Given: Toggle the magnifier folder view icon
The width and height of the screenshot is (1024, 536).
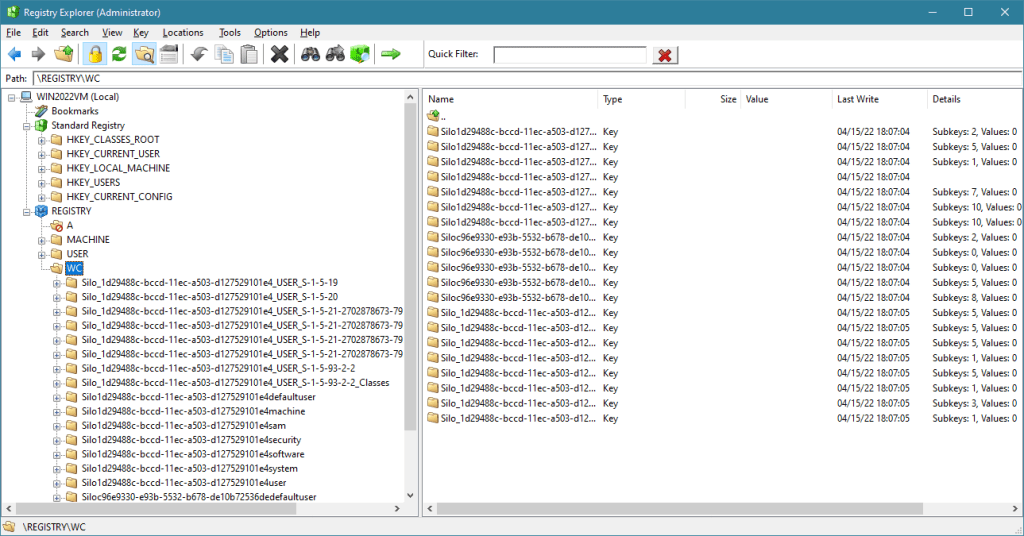Looking at the screenshot, I should (x=144, y=54).
